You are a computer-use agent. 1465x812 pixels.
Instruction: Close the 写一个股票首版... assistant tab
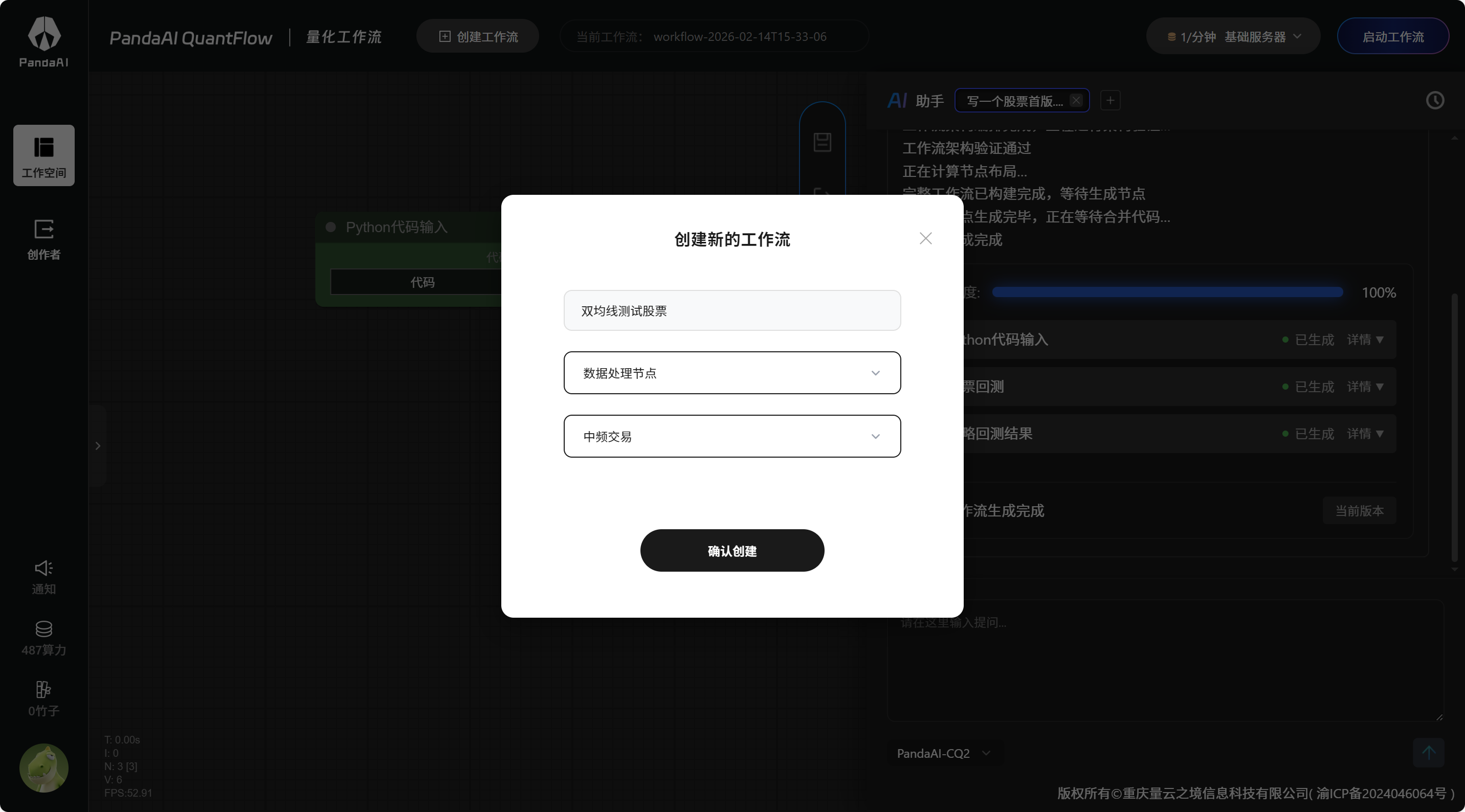coord(1075,101)
